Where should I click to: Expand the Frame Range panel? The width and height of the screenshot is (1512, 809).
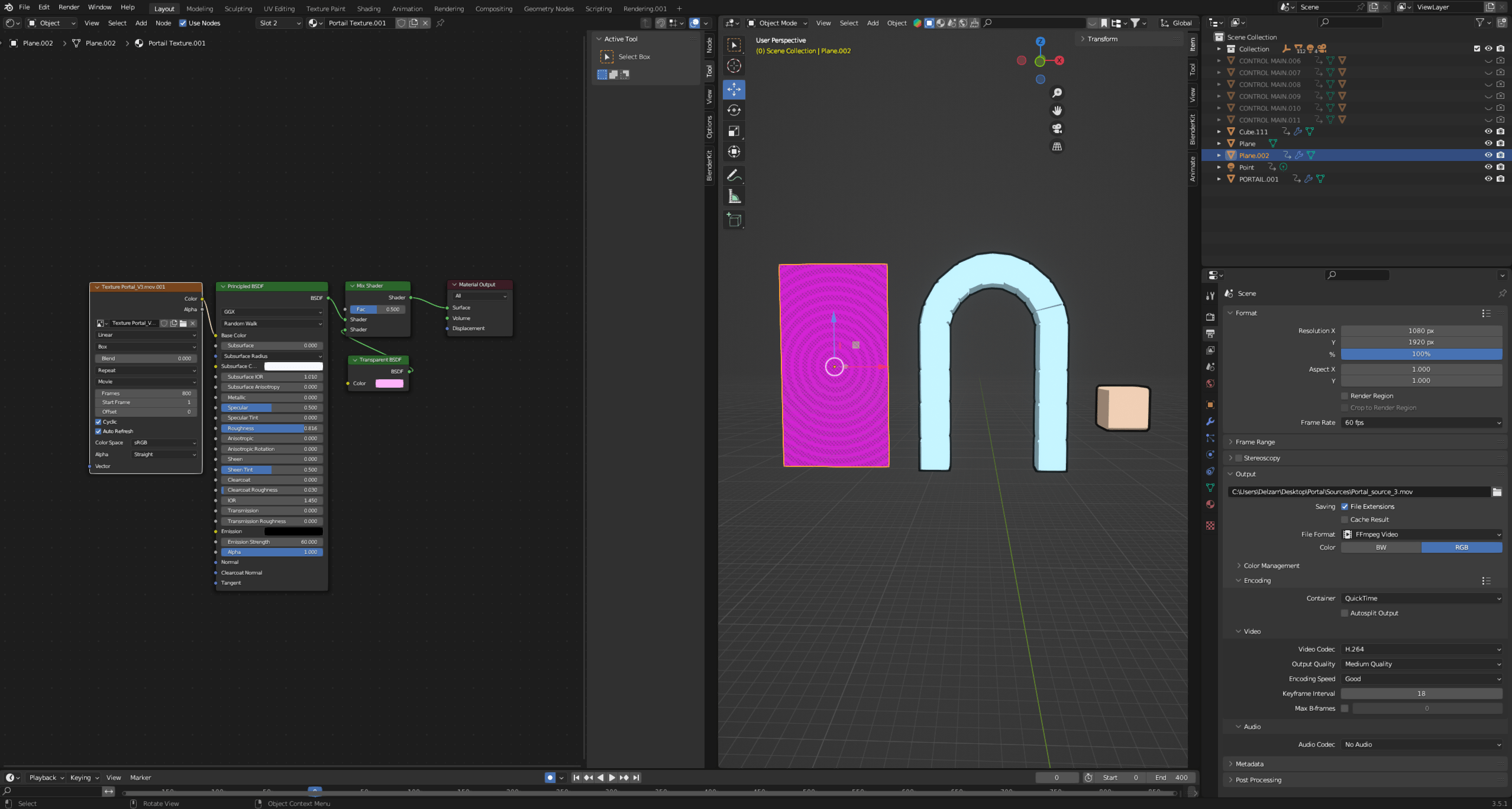point(1255,442)
